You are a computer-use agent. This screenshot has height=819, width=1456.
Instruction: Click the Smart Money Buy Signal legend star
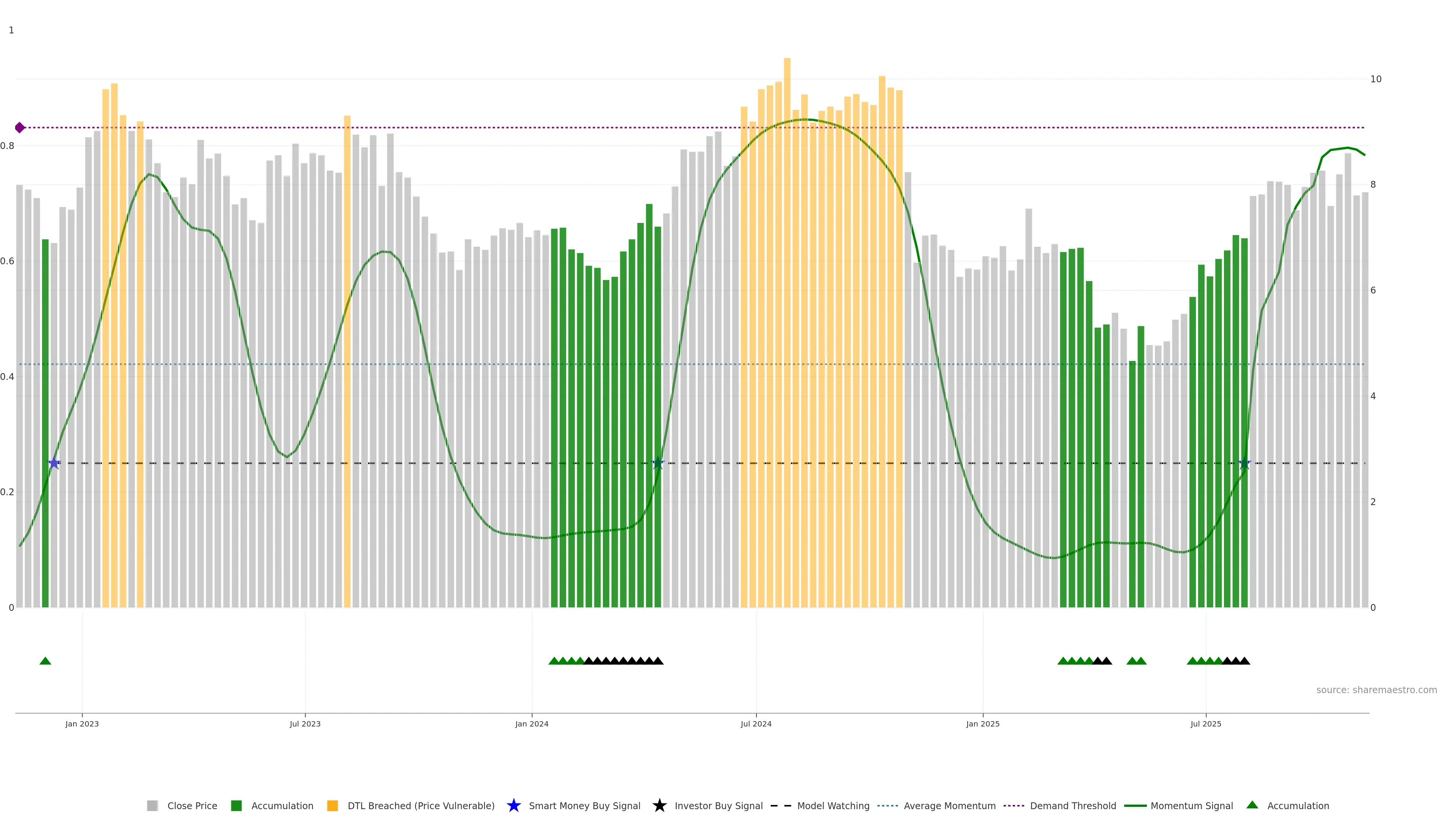[513, 805]
